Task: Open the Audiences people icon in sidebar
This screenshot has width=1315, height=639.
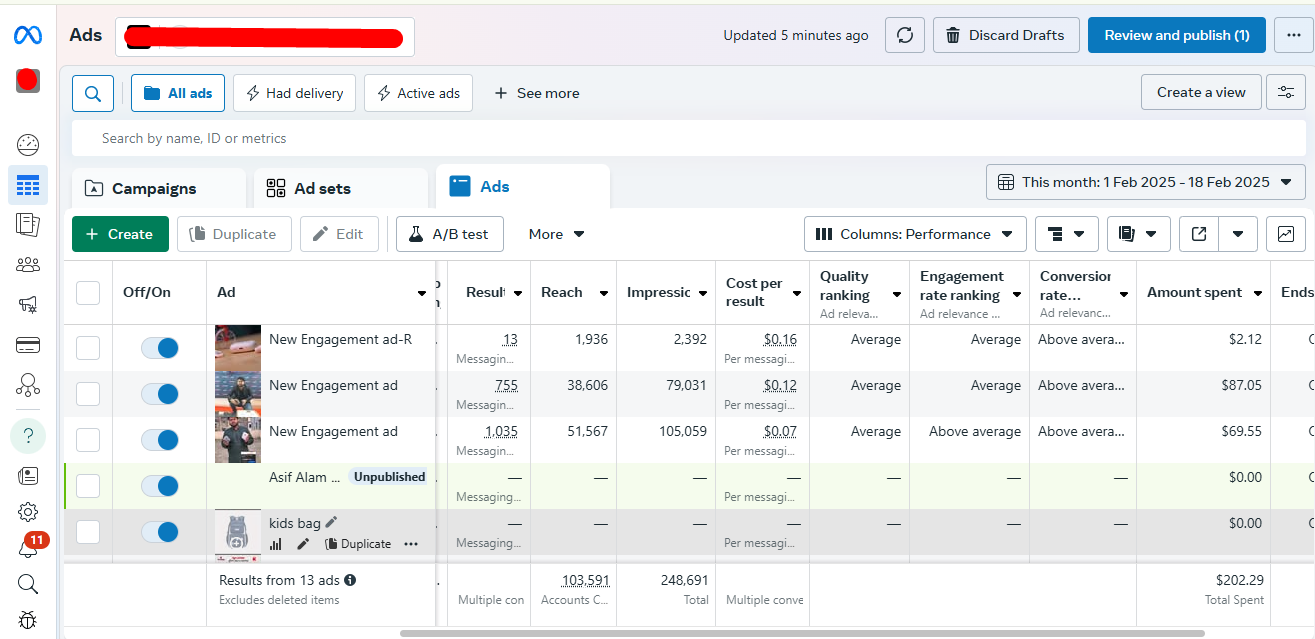Action: [28, 265]
